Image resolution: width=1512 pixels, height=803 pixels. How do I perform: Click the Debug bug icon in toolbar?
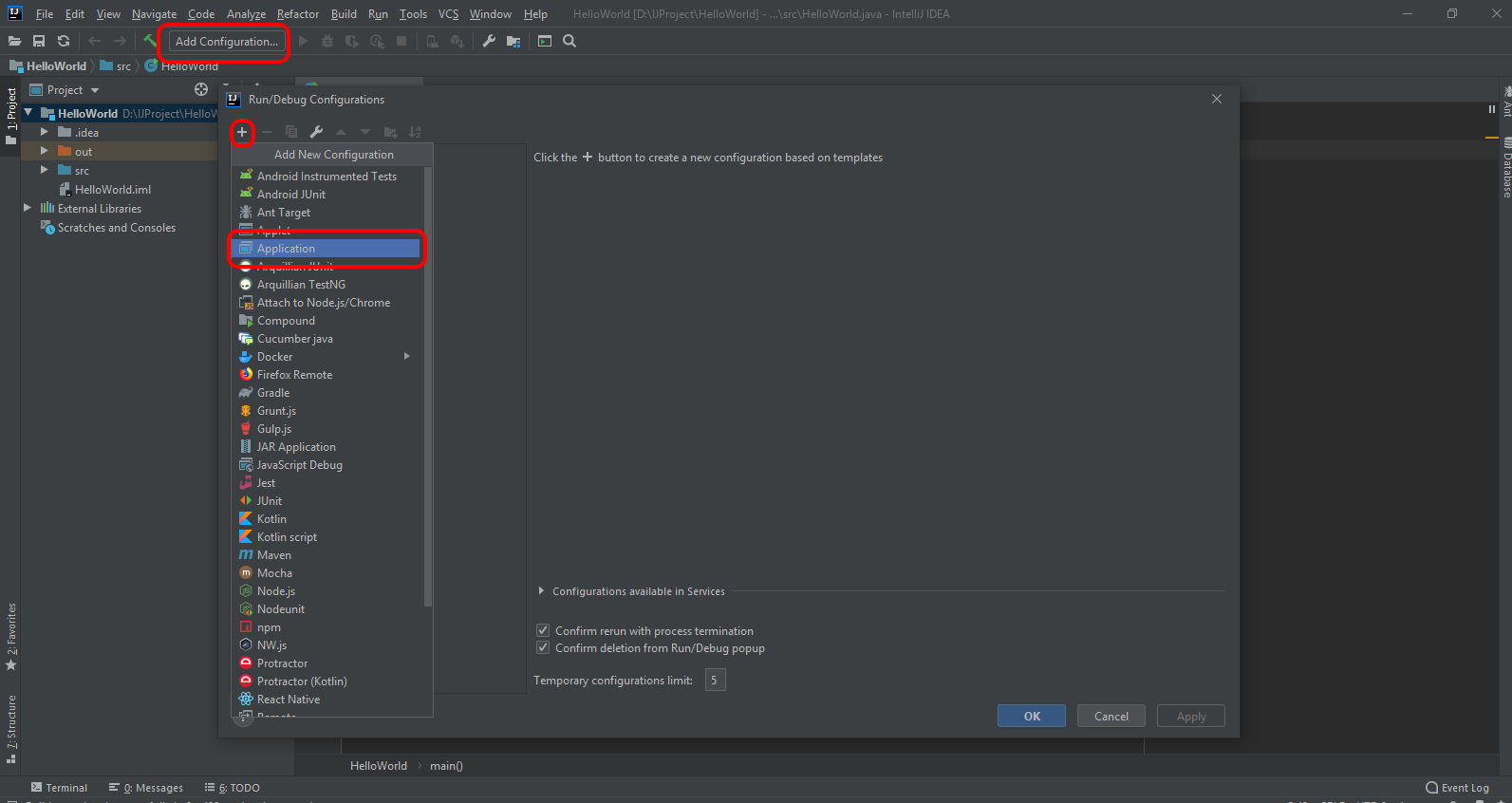(327, 41)
